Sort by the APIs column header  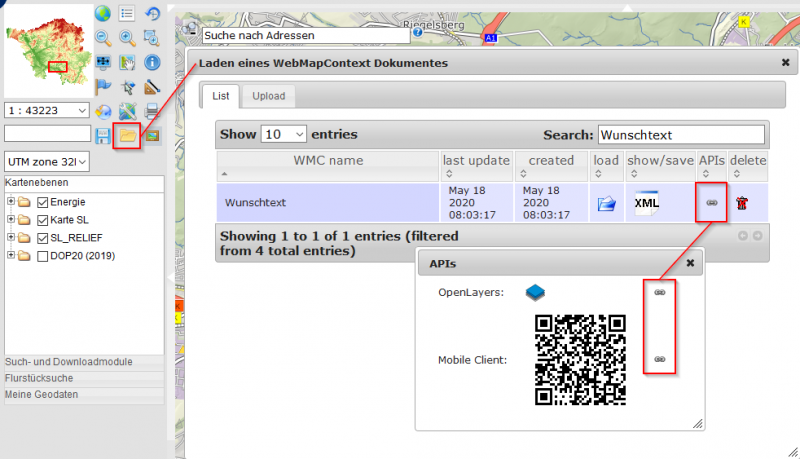(712, 166)
